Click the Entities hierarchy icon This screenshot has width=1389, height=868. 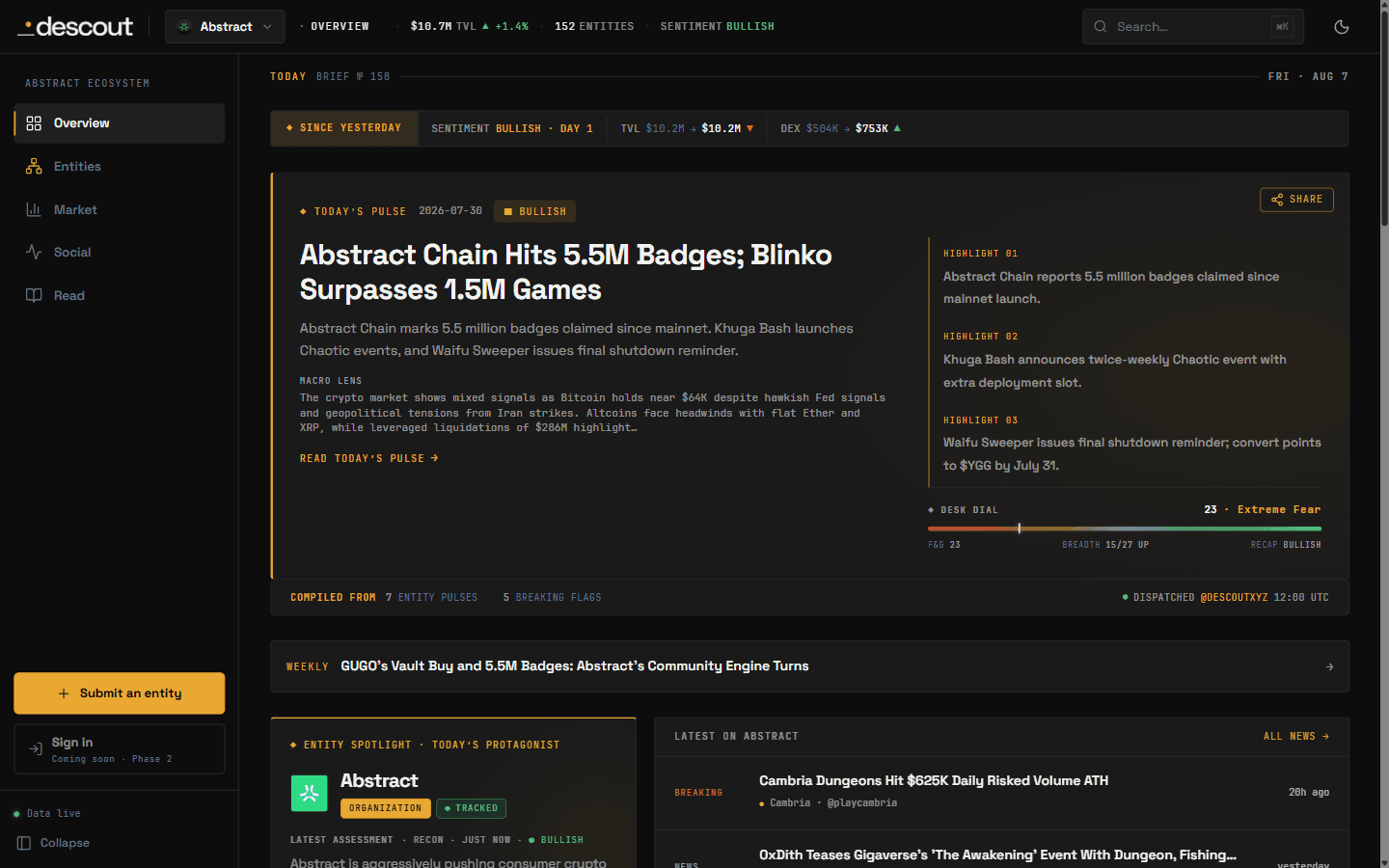tap(34, 167)
